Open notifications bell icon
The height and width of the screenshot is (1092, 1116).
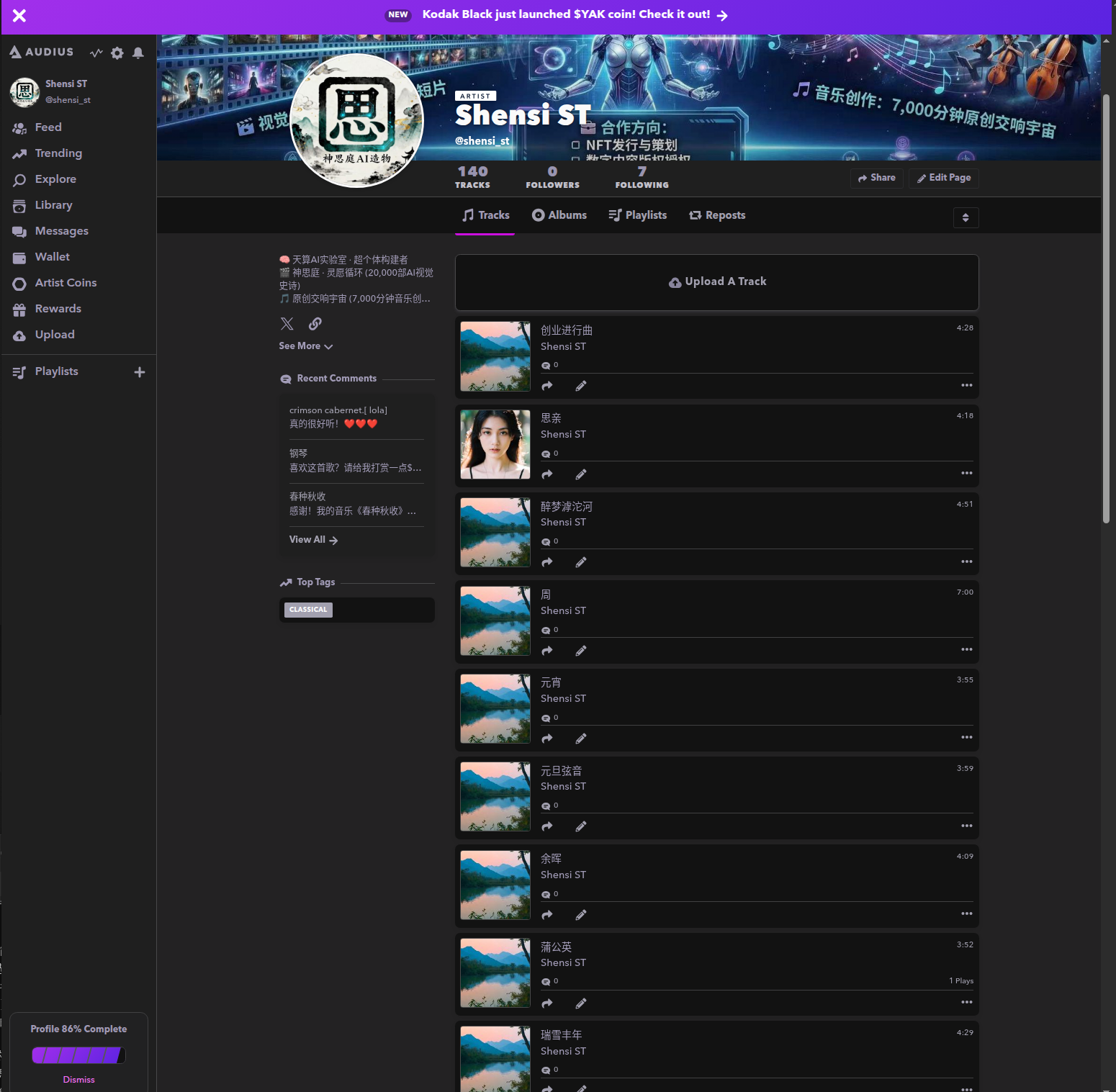click(x=138, y=53)
